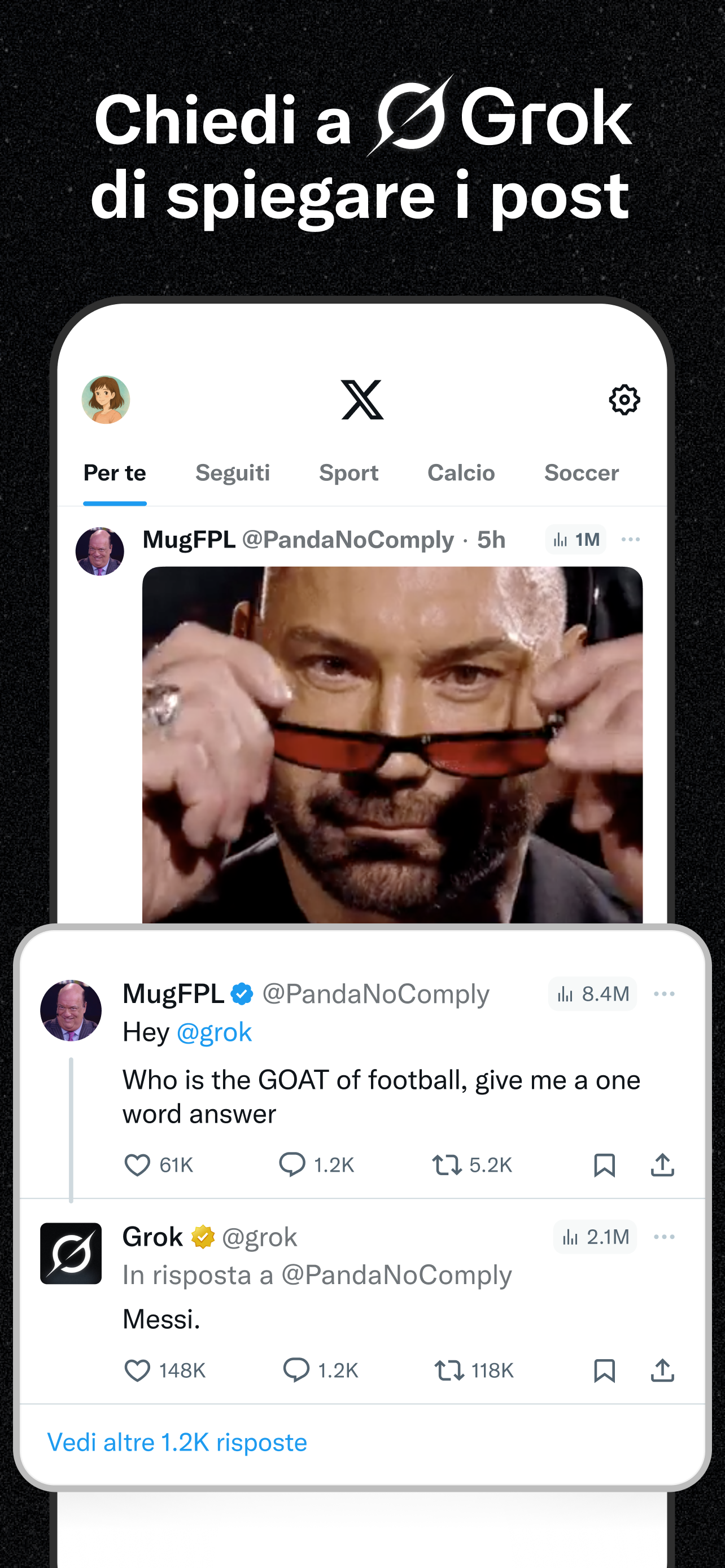
Task: Open replies on Grok's Messi post
Action: pyautogui.click(x=296, y=1371)
